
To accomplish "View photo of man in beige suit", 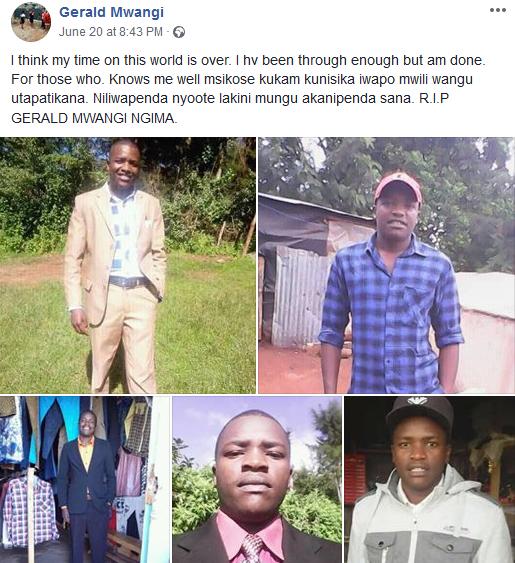I will click(128, 265).
